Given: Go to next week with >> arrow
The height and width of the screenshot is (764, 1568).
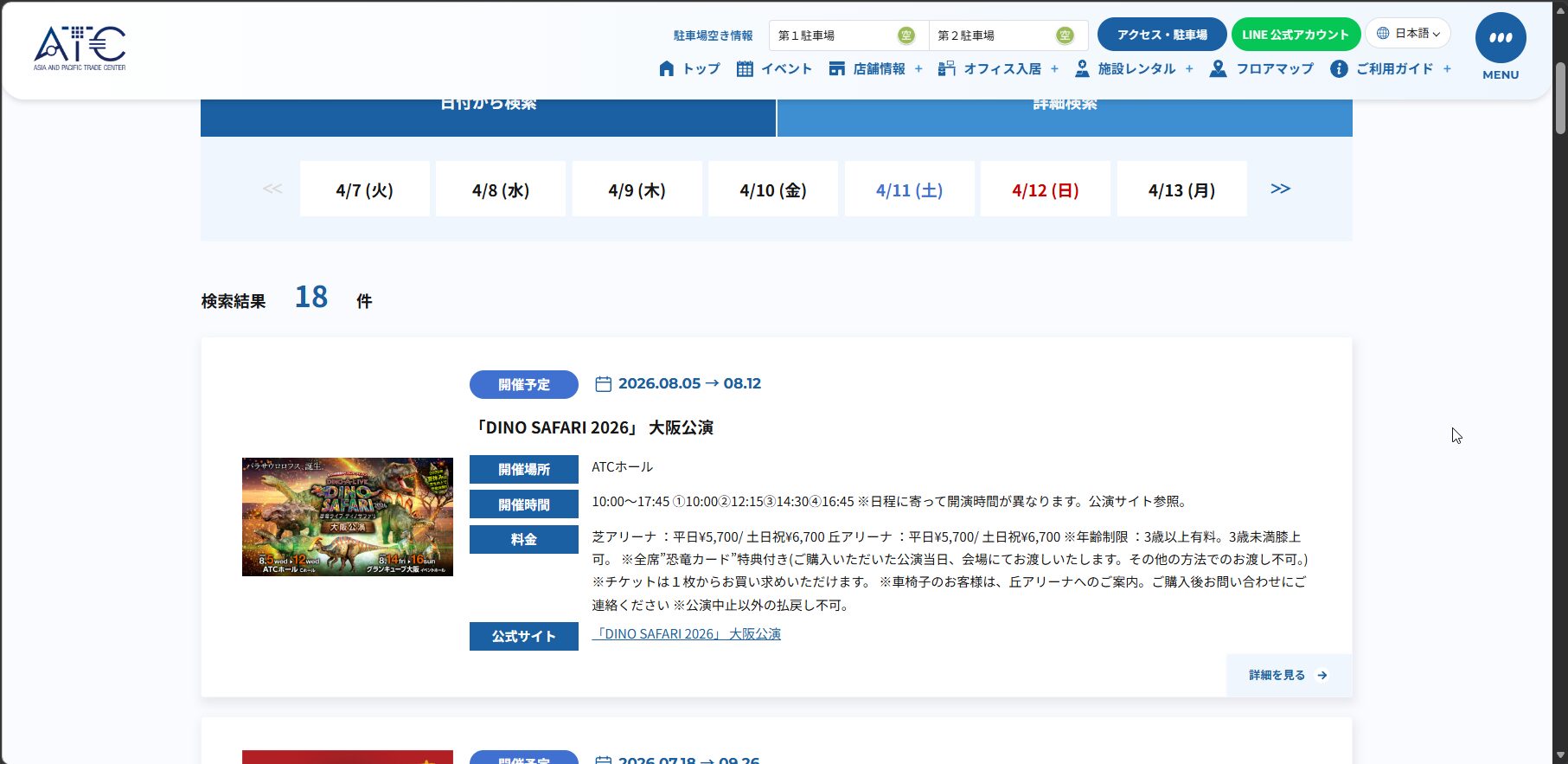Looking at the screenshot, I should [x=1280, y=189].
